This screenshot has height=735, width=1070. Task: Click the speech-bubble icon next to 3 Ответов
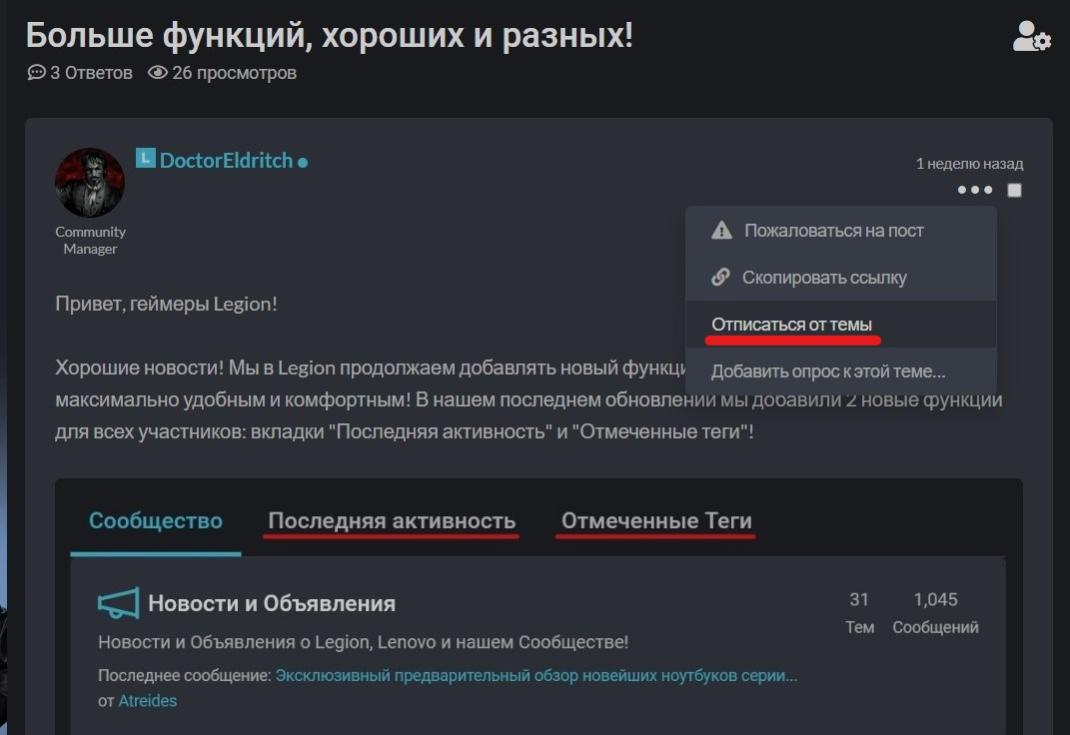(36, 72)
